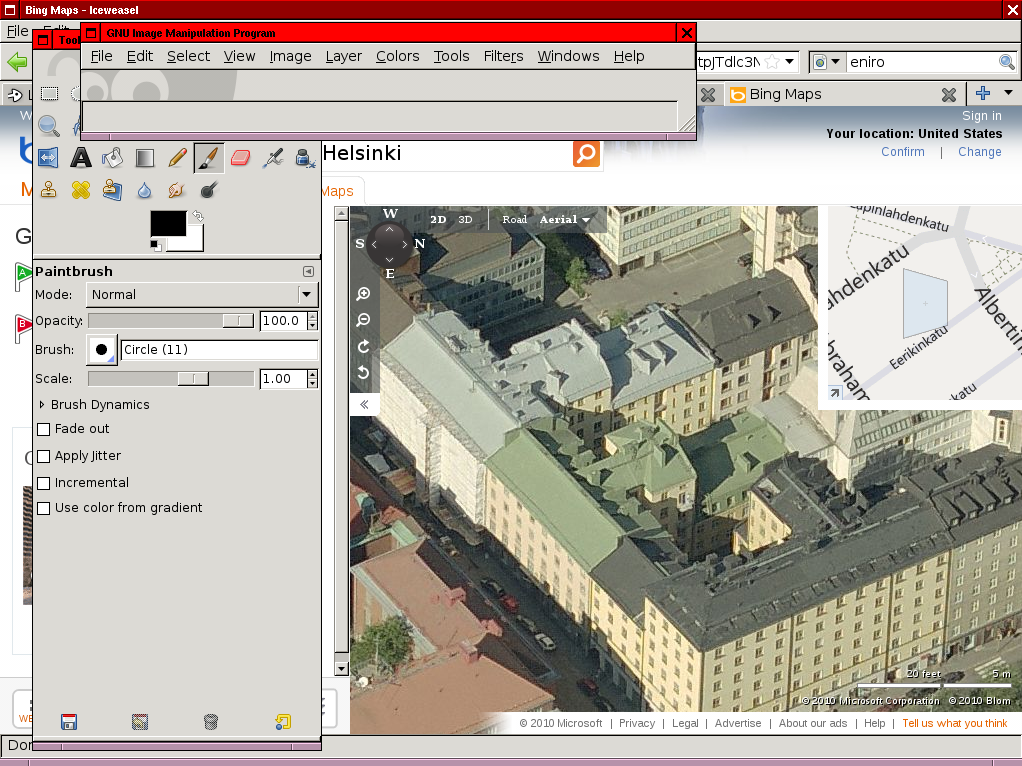Click the black foreground color swatch
Viewport: 1022px width, 766px height.
[168, 224]
